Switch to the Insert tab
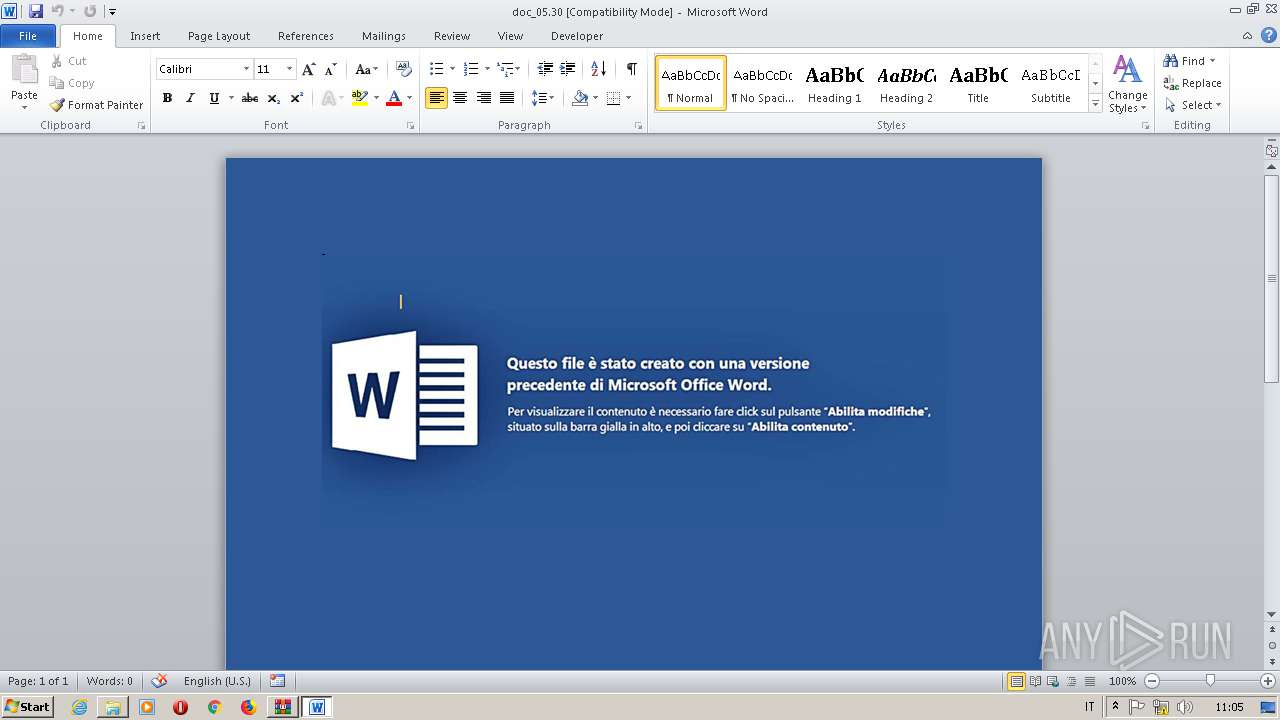This screenshot has width=1280, height=720. click(x=145, y=36)
